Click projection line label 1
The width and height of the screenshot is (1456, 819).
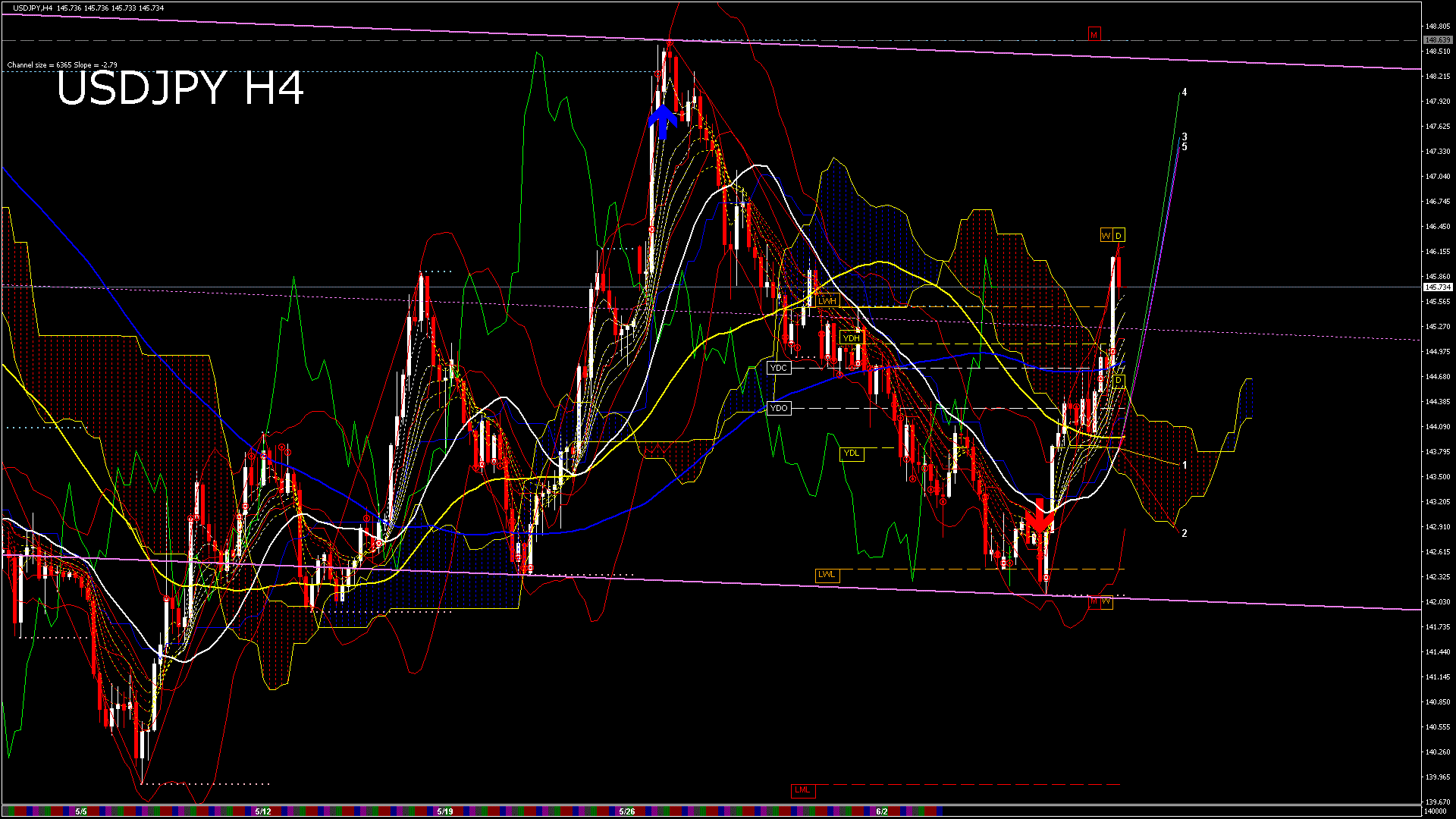click(1185, 465)
